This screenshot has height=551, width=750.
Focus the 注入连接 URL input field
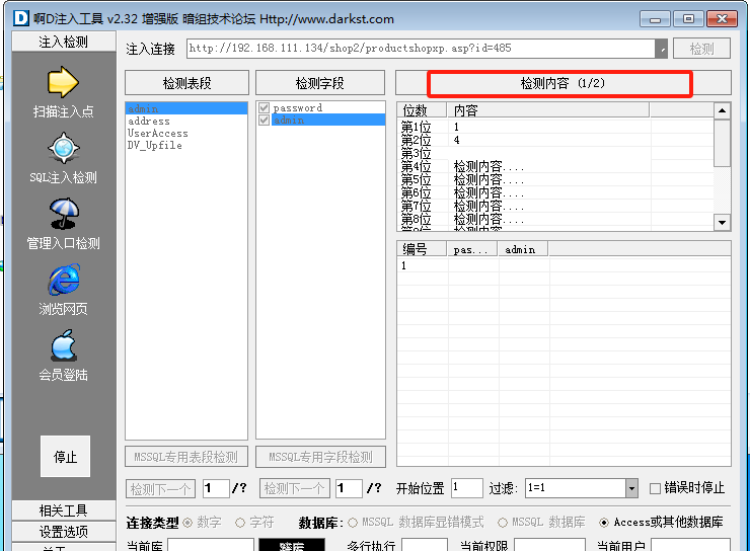[421, 49]
